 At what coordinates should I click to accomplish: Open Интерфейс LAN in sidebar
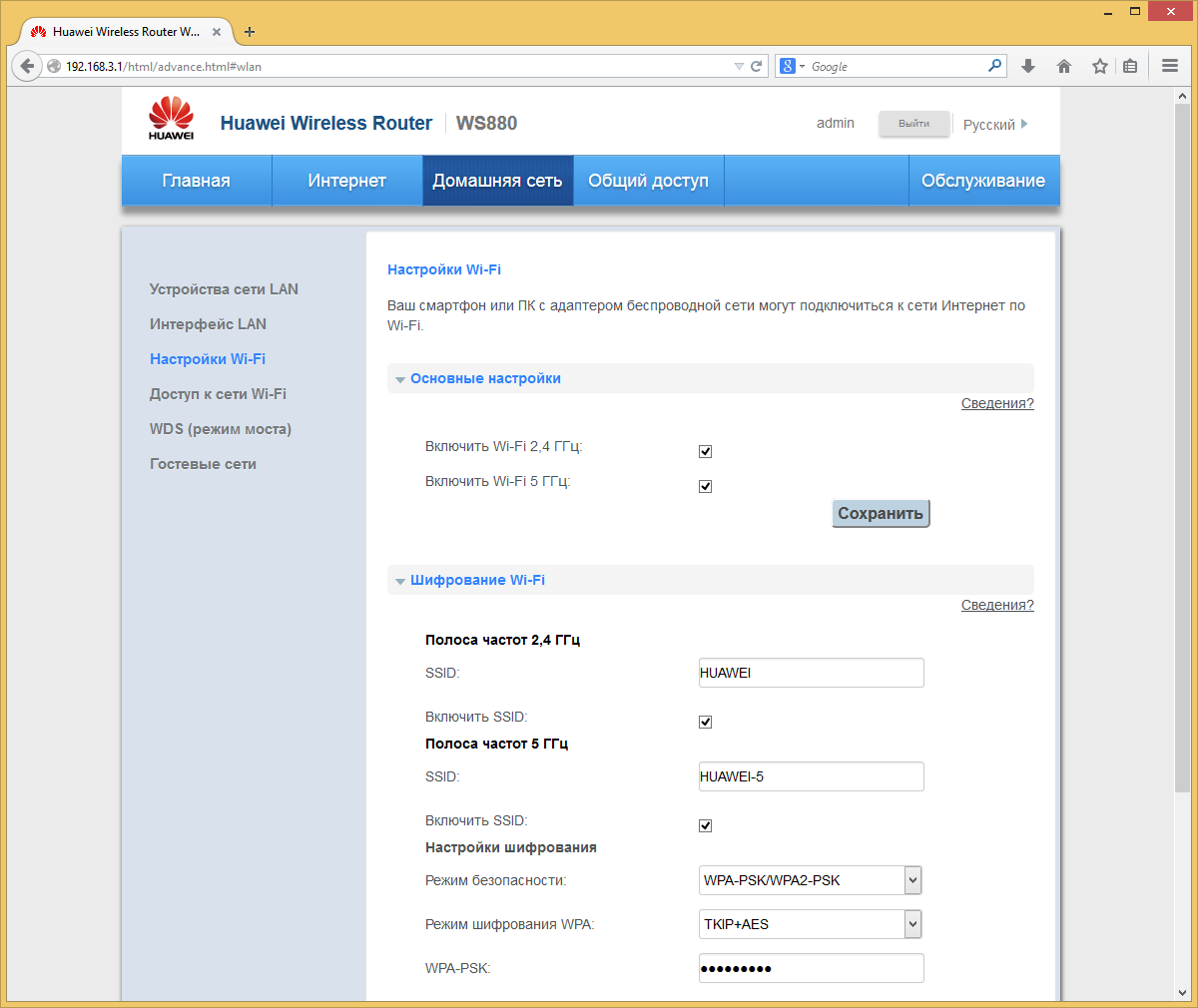(208, 324)
